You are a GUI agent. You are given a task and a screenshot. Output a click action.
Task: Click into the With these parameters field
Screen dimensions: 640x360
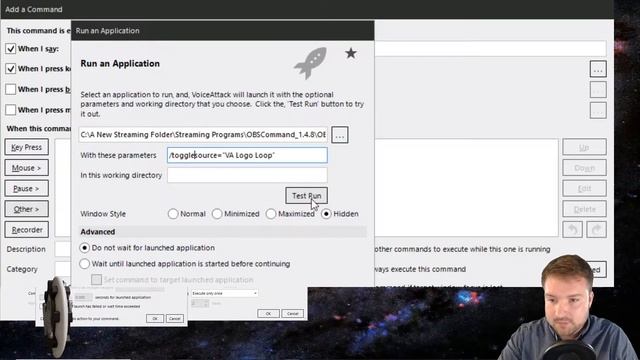pos(247,155)
